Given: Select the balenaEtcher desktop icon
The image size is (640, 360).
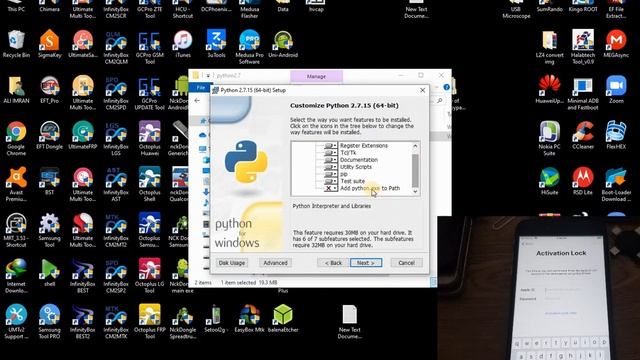Looking at the screenshot, I should click(283, 318).
